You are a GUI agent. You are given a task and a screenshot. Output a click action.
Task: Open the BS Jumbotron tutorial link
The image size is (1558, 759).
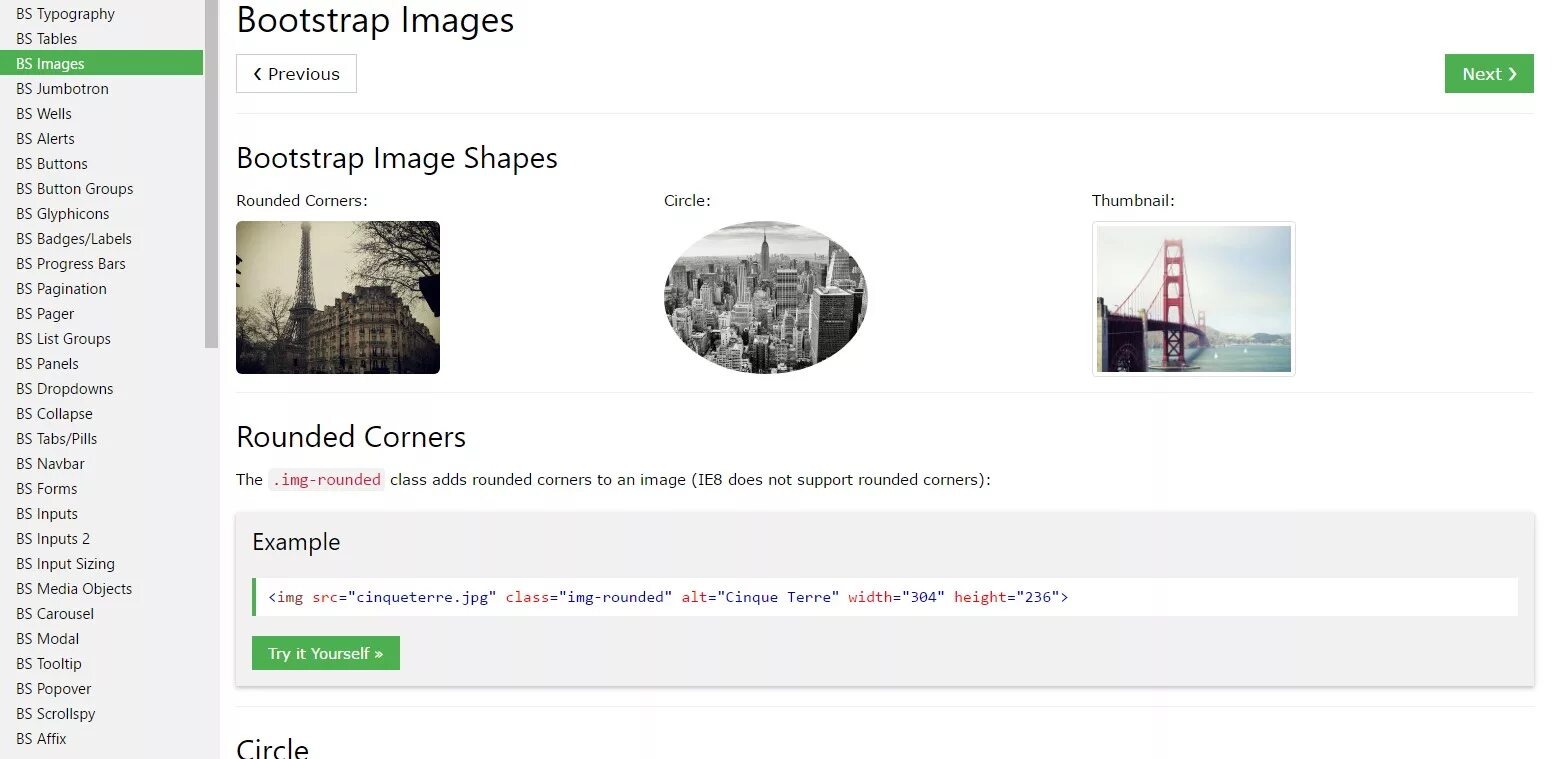[62, 89]
